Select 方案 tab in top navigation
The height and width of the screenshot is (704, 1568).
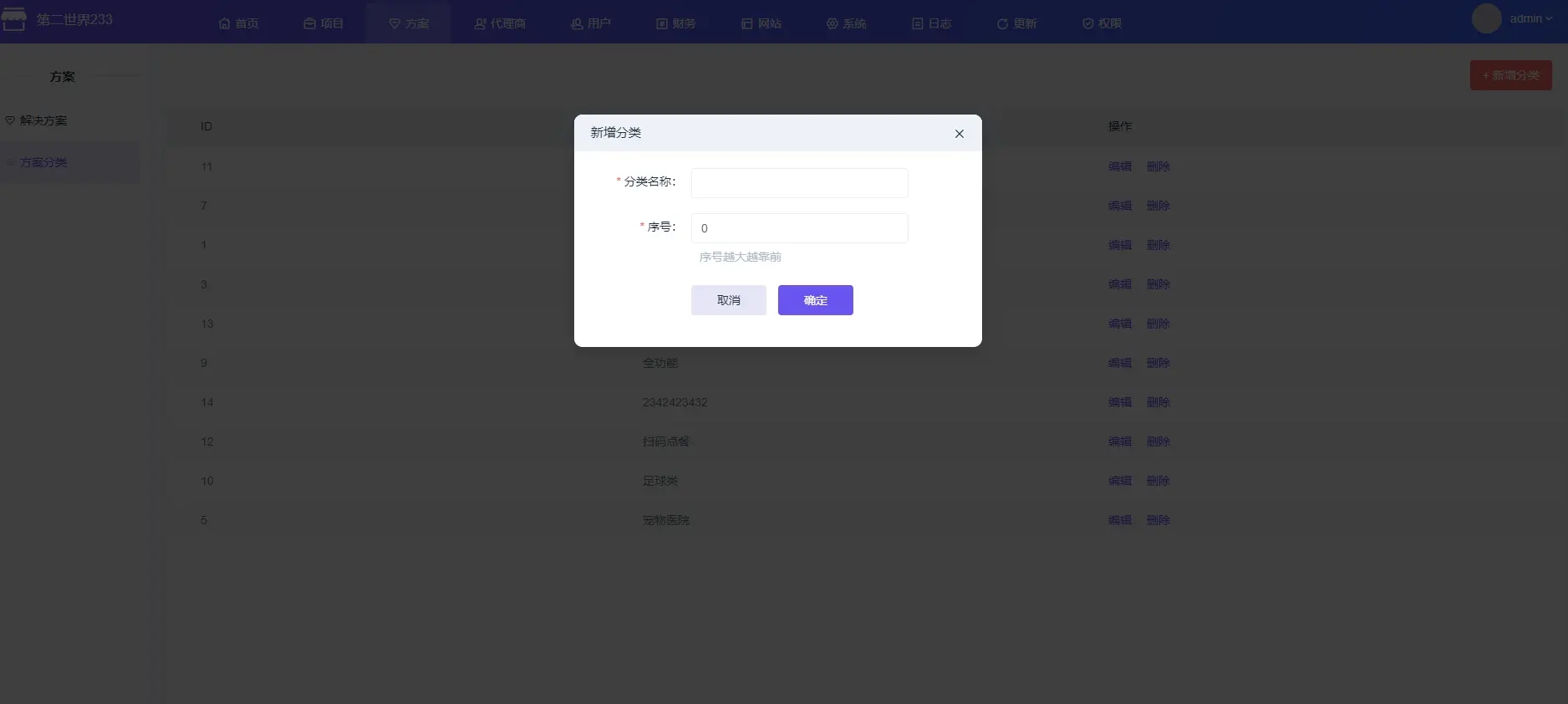(409, 23)
